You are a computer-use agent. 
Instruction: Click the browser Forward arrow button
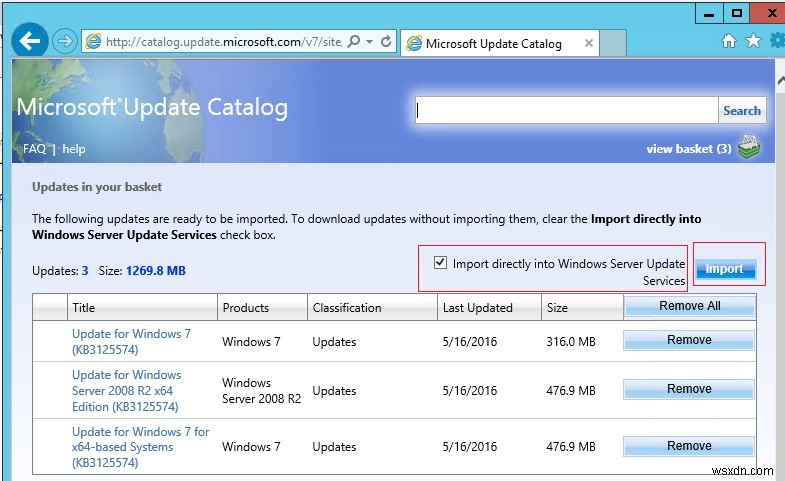pyautogui.click(x=65, y=41)
